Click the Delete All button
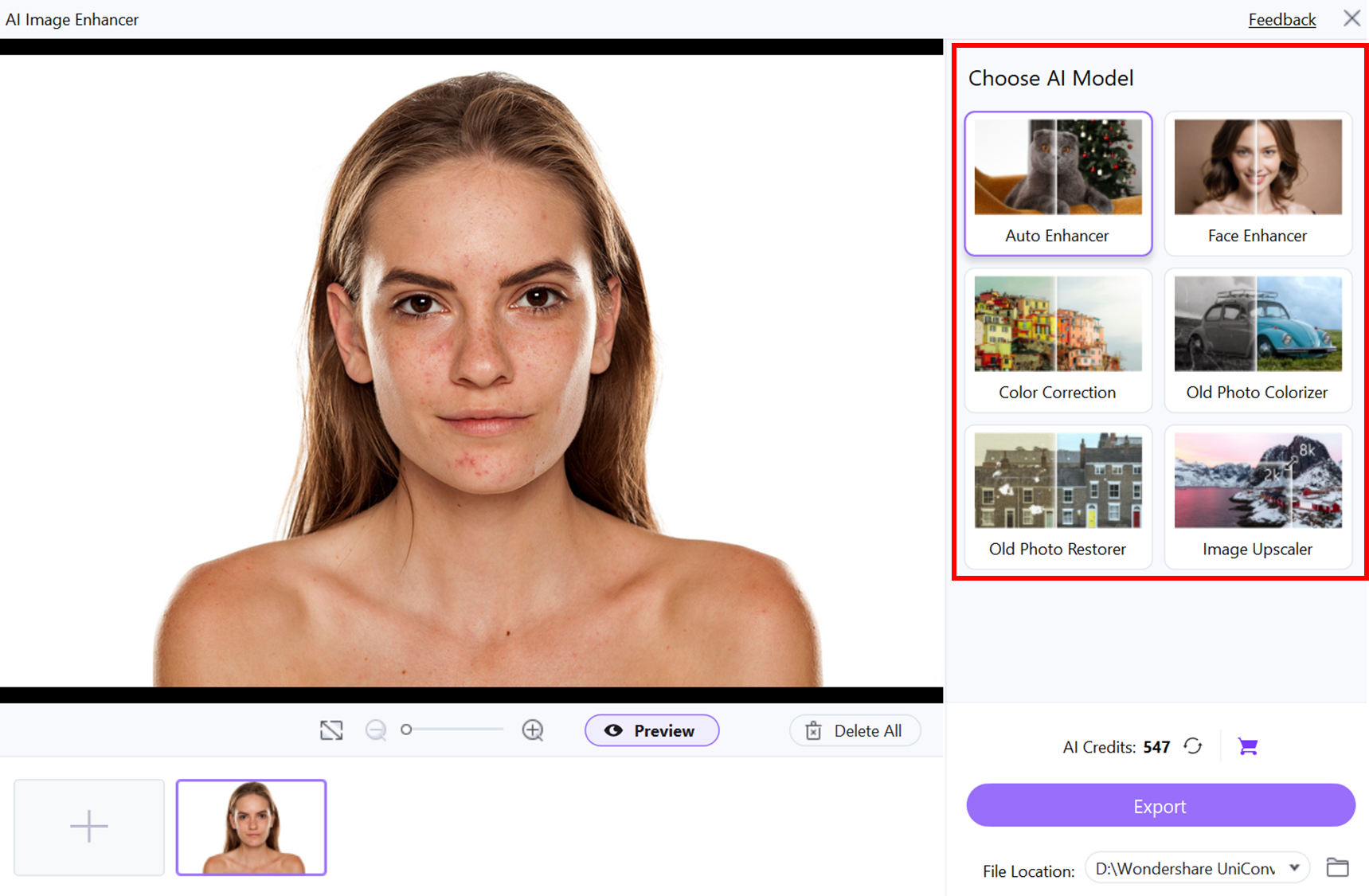This screenshot has height=896, width=1369. tap(855, 730)
